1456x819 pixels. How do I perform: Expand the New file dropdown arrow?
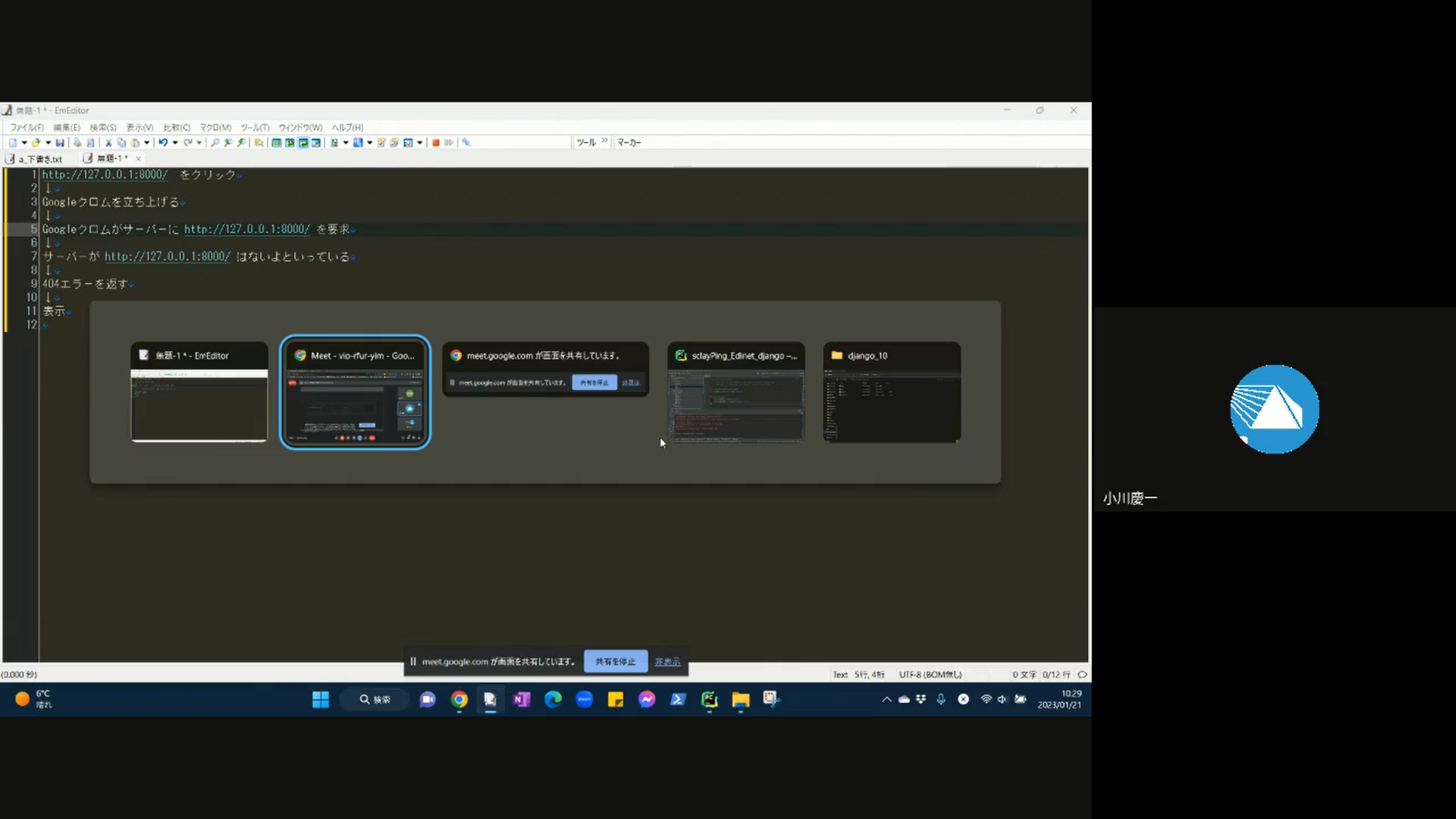(24, 143)
